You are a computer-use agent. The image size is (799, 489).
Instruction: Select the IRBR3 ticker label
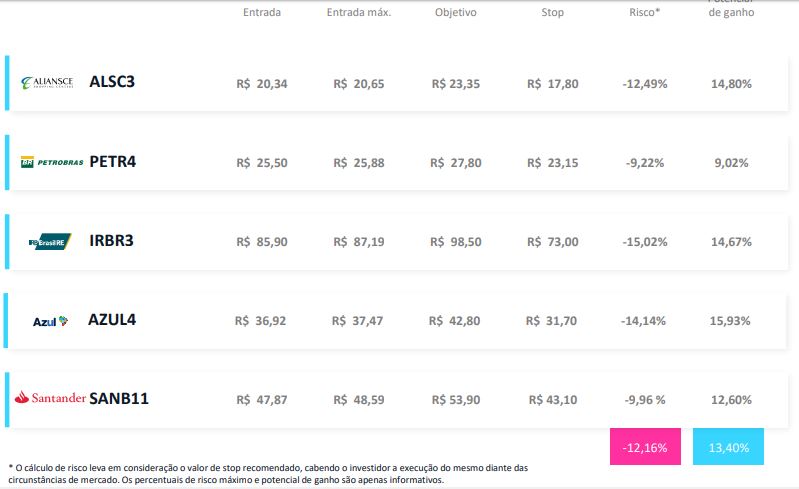pyautogui.click(x=111, y=240)
